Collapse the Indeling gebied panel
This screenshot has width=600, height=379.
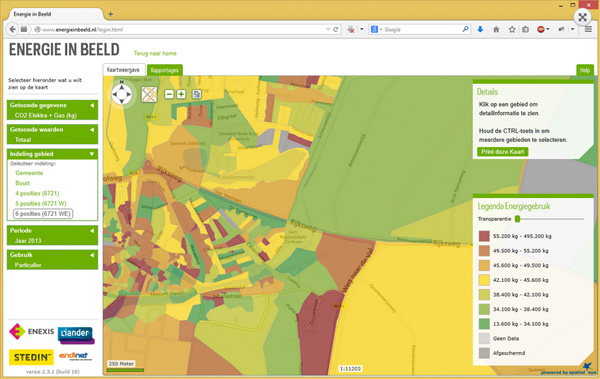pyautogui.click(x=92, y=154)
